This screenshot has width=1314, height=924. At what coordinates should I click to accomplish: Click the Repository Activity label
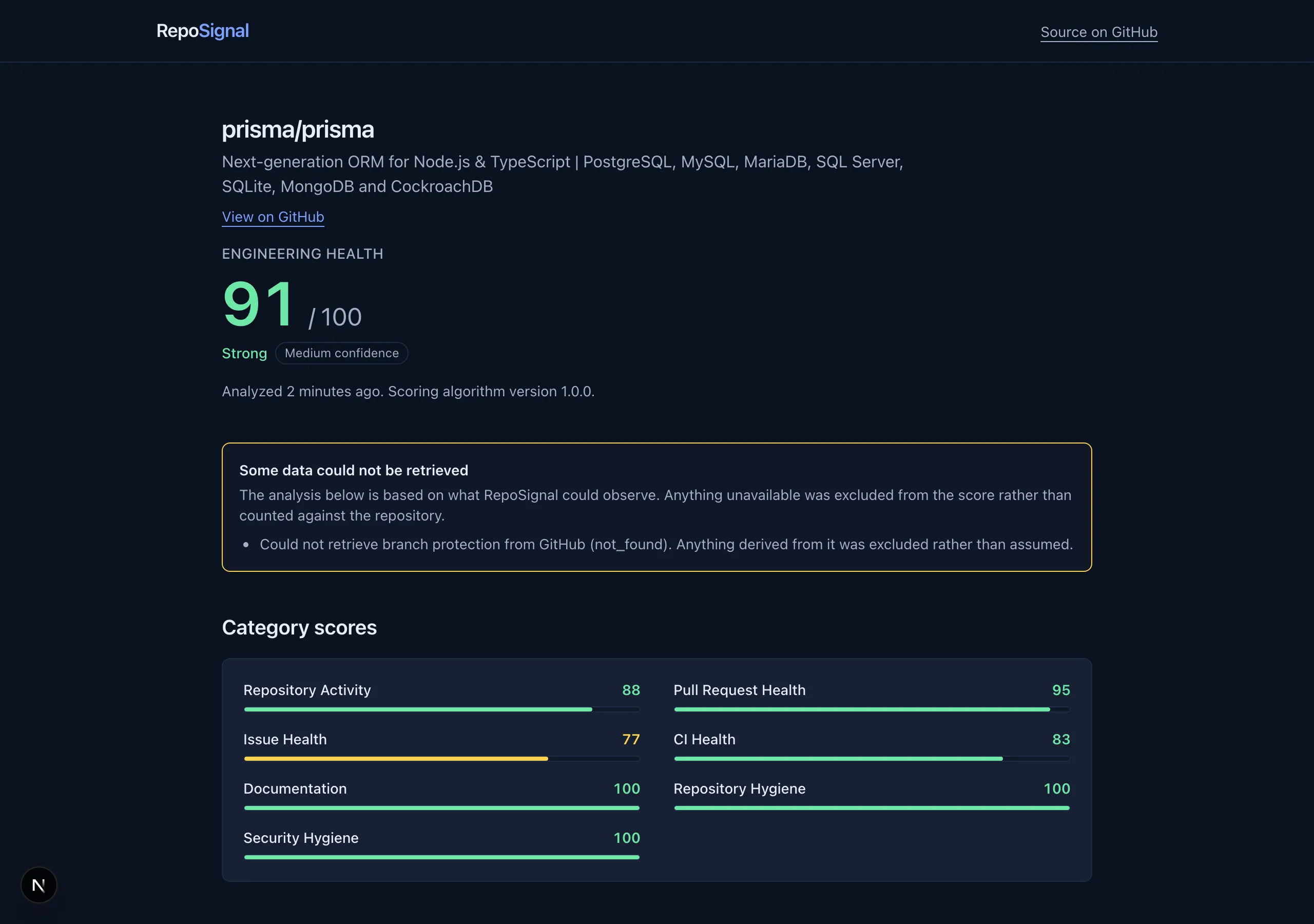pos(307,690)
